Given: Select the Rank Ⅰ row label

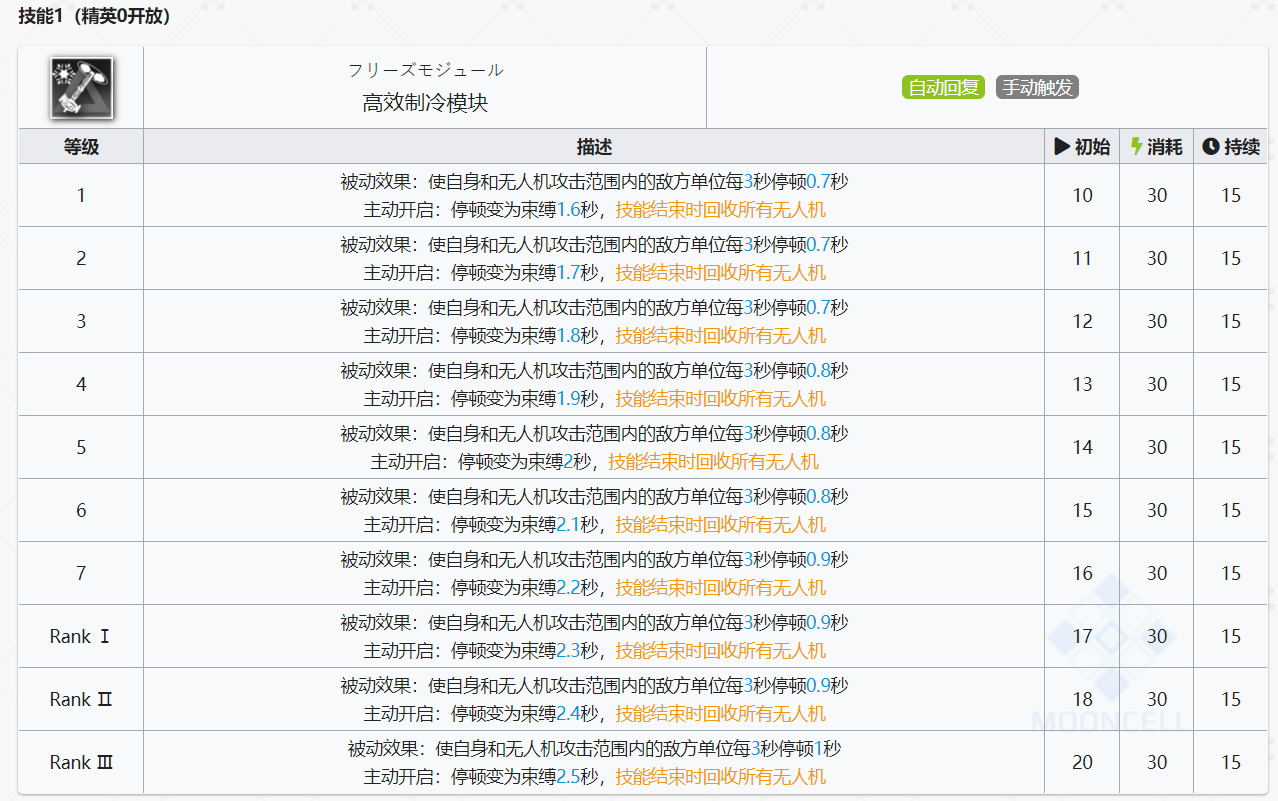Looking at the screenshot, I should [x=81, y=637].
